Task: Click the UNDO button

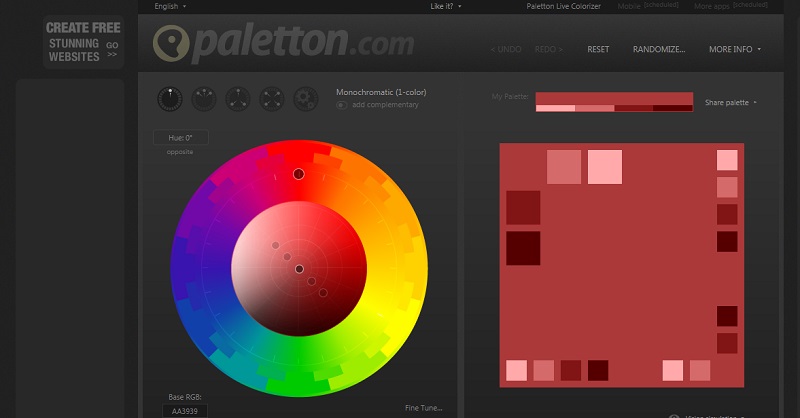Action: (506, 49)
